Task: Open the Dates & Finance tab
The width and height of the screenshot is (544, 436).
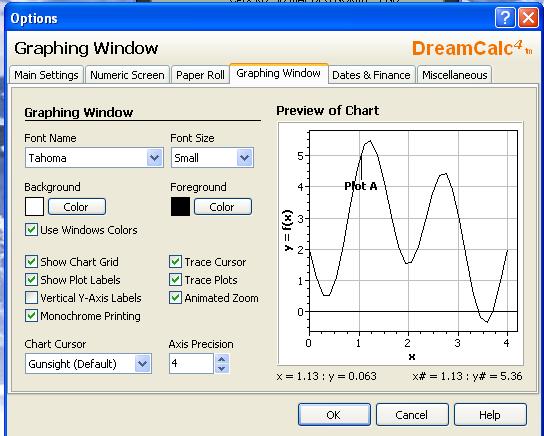Action: point(371,75)
